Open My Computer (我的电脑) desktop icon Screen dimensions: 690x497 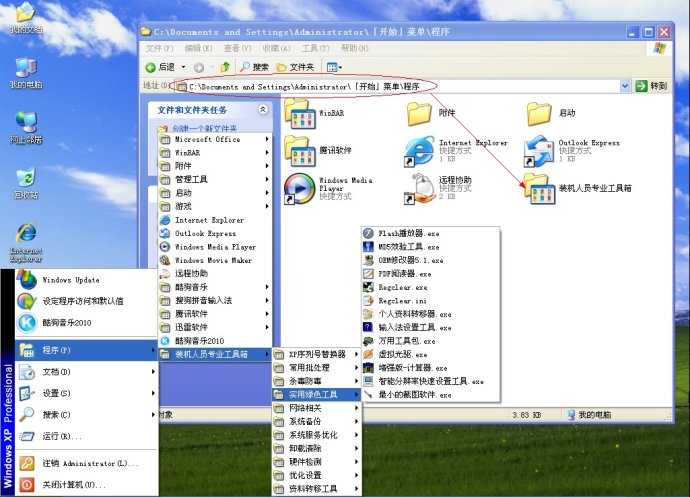pyautogui.click(x=26, y=73)
